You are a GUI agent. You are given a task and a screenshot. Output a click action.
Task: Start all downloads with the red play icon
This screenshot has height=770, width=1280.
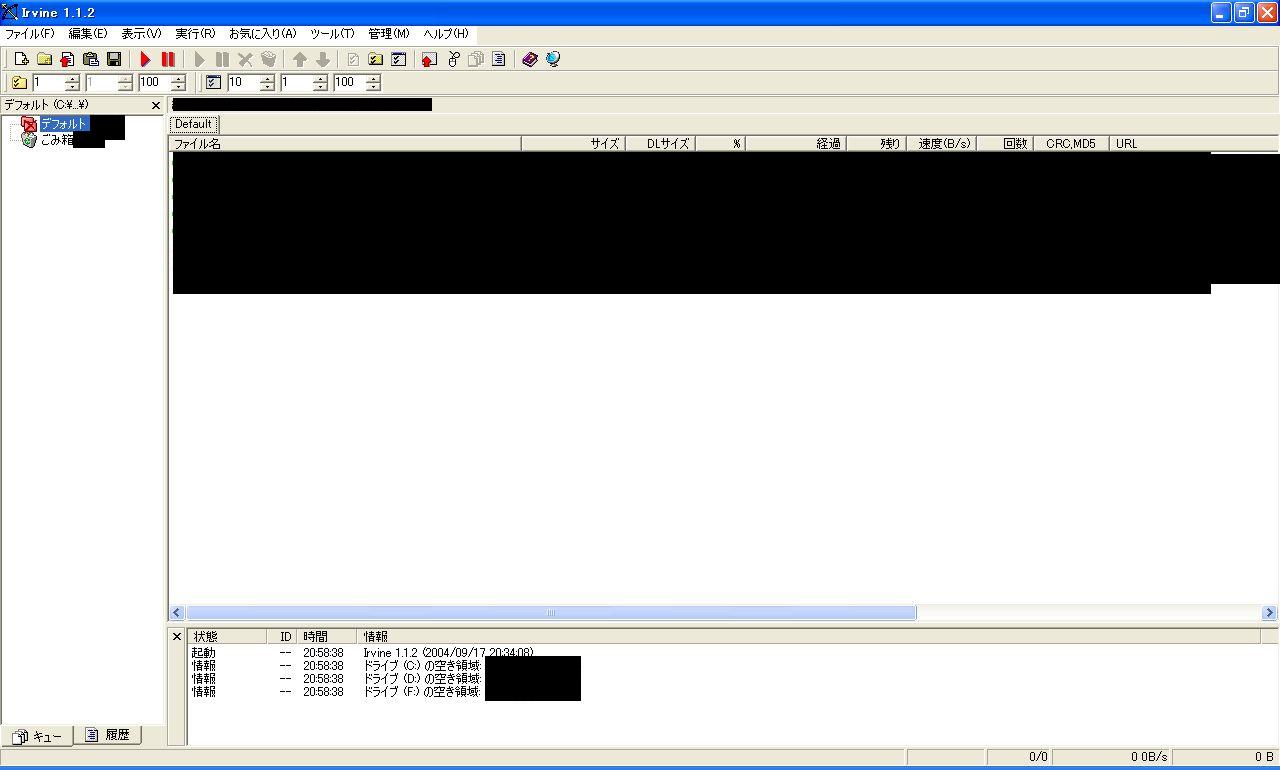coord(145,60)
